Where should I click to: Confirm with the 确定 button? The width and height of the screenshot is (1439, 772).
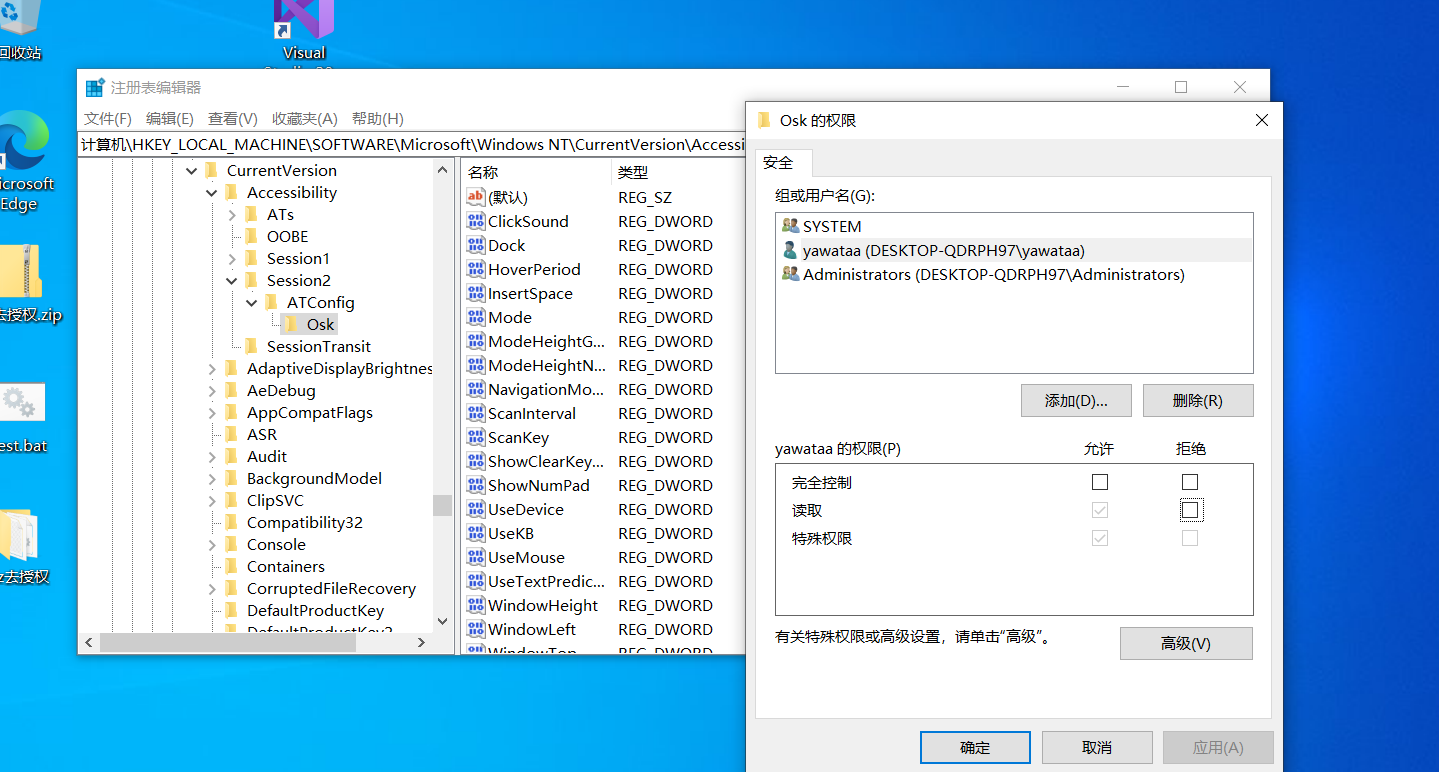[x=975, y=747]
